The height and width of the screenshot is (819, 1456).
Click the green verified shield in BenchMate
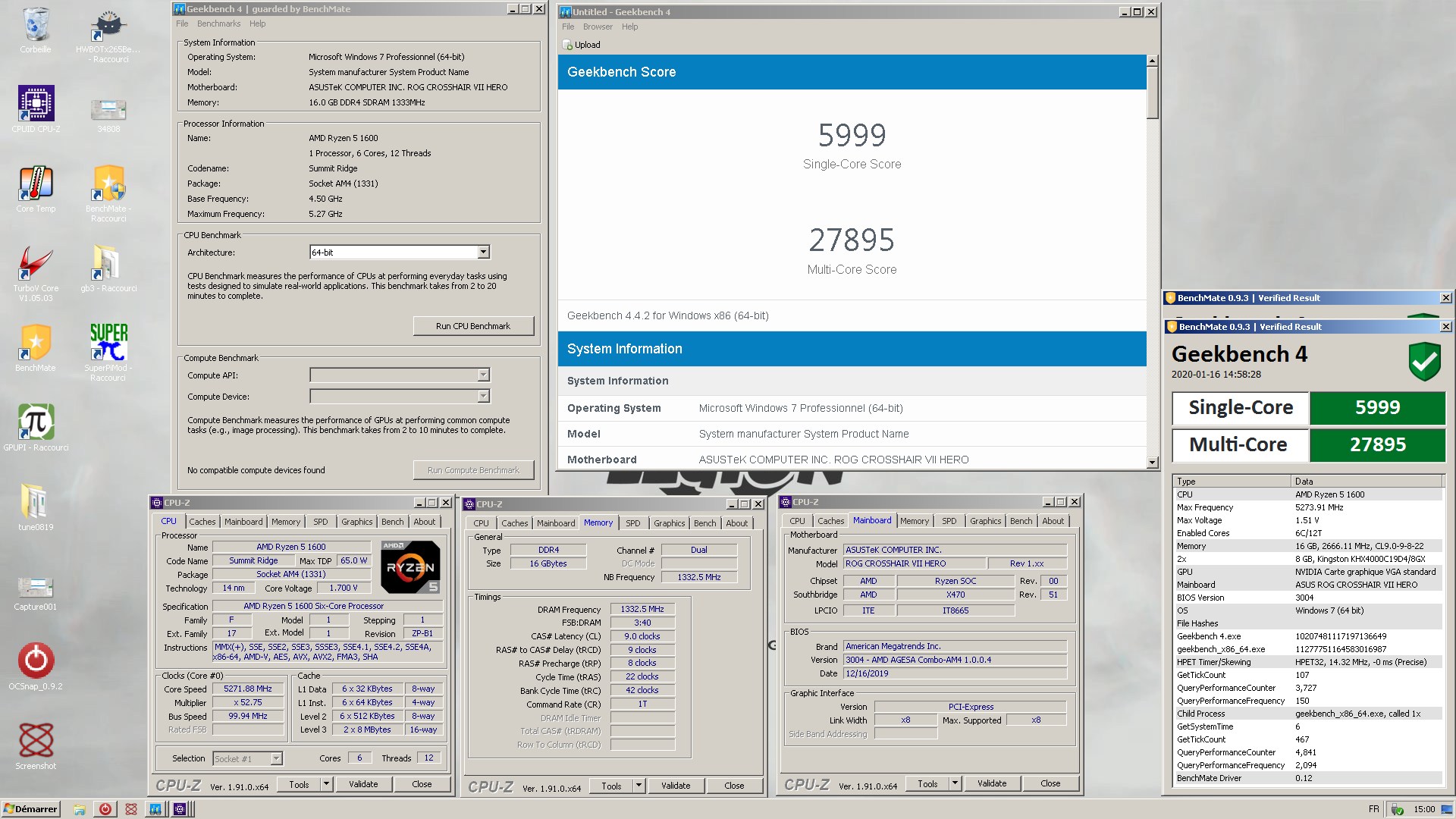(x=1424, y=360)
